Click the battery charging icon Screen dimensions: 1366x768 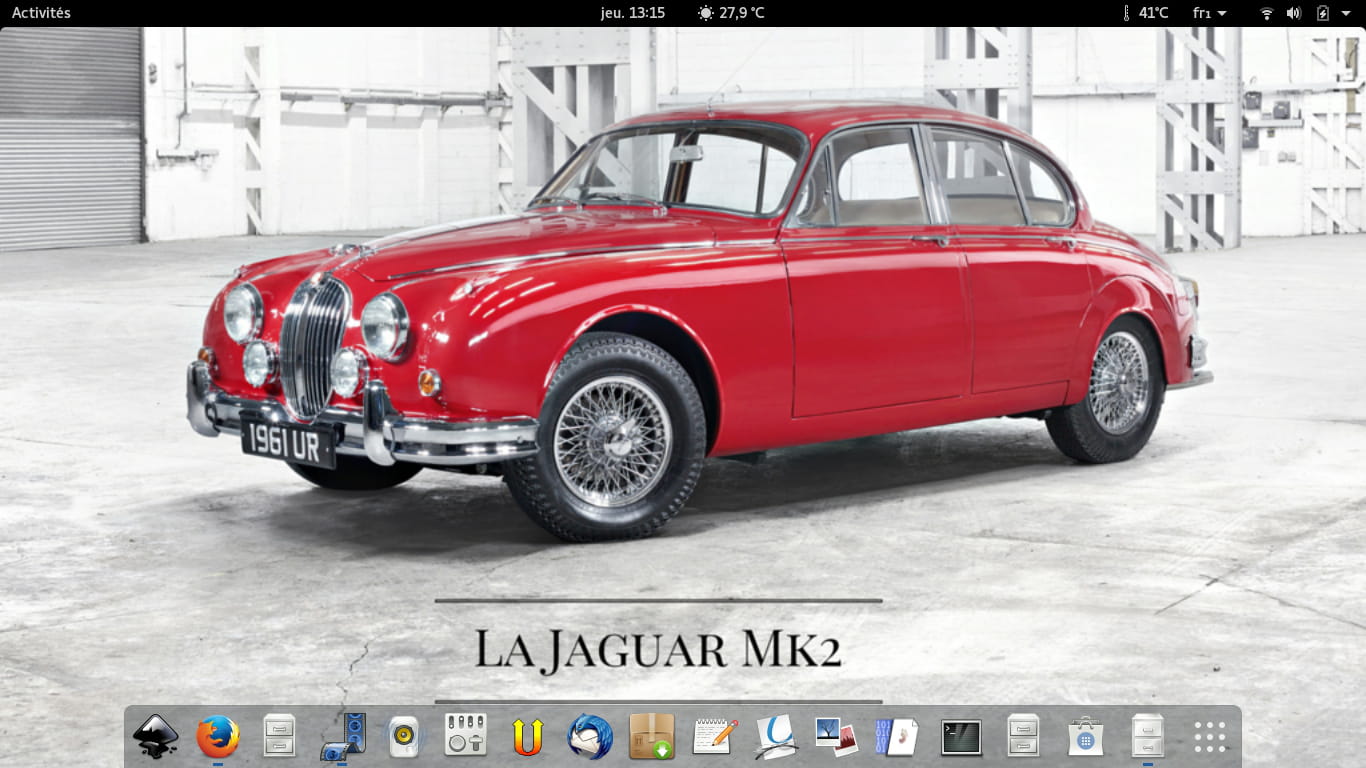1322,13
